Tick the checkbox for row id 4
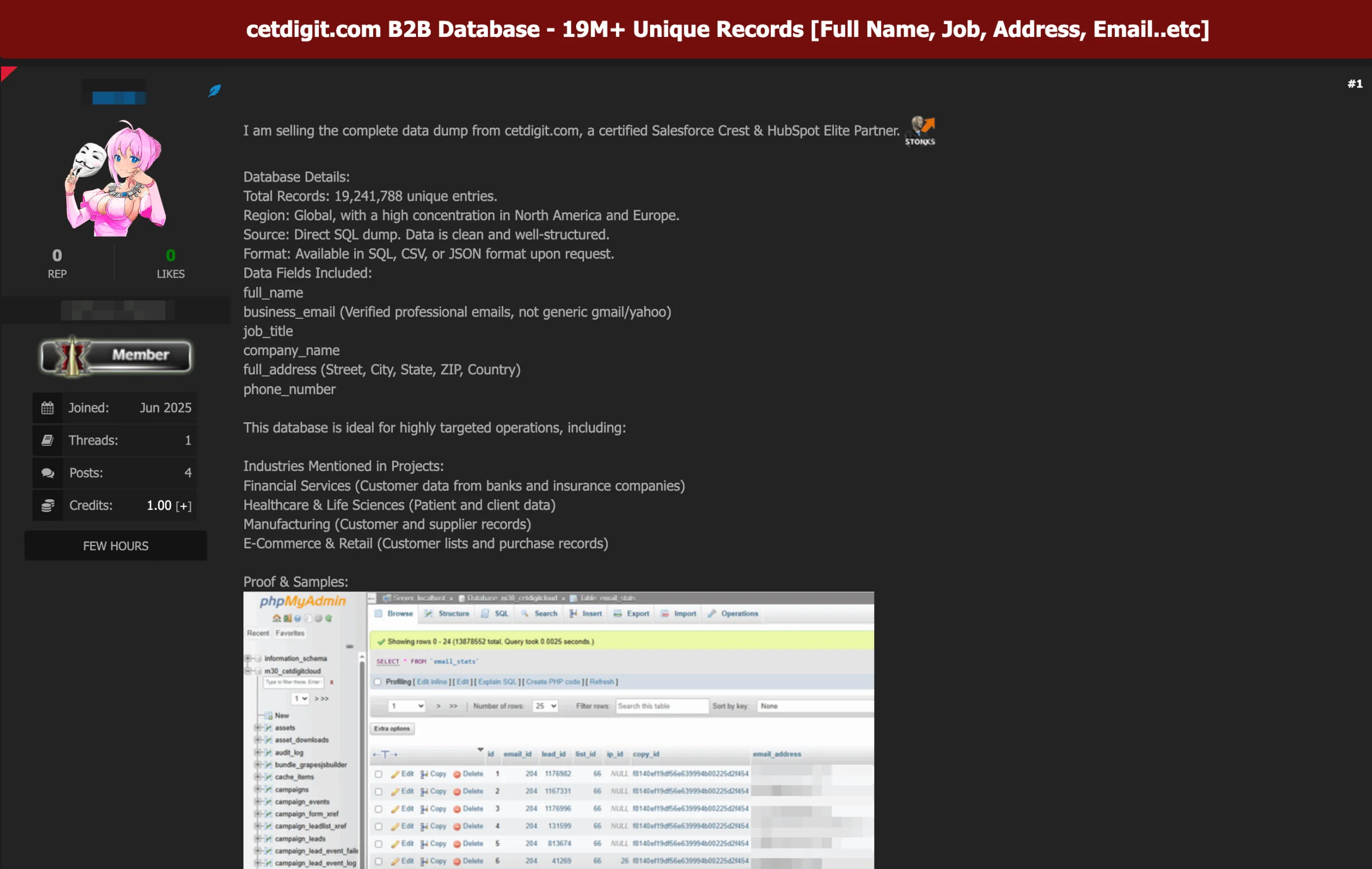The image size is (1372, 869). [x=378, y=826]
